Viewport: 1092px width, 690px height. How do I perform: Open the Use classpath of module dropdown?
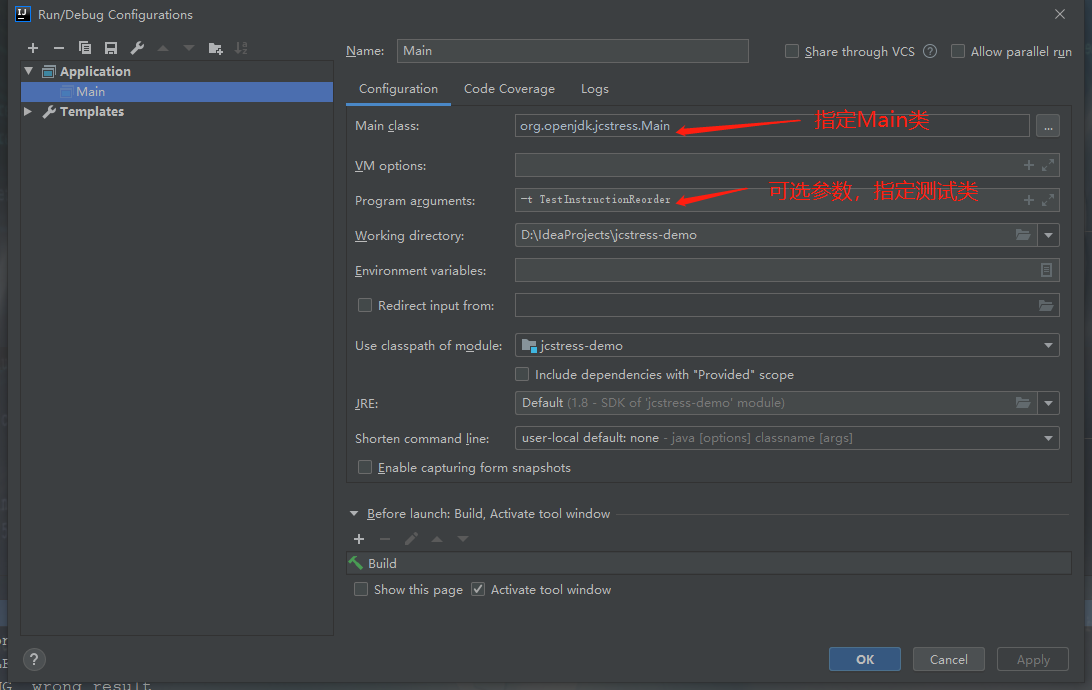pos(1049,345)
